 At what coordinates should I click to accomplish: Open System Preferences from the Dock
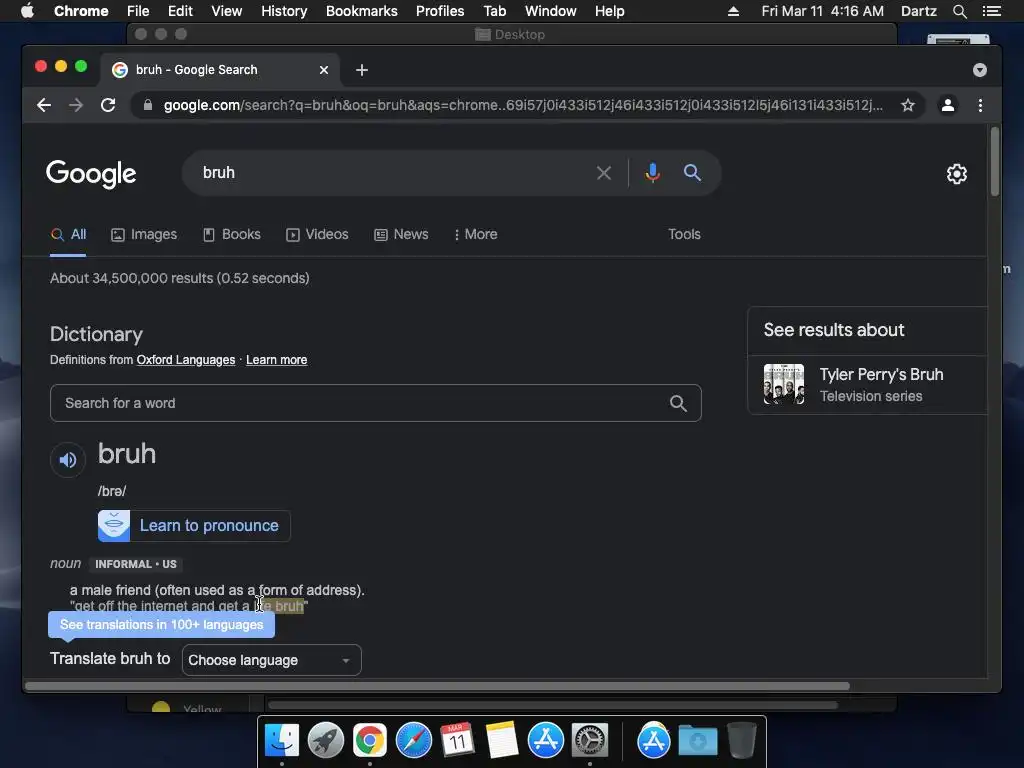point(590,741)
